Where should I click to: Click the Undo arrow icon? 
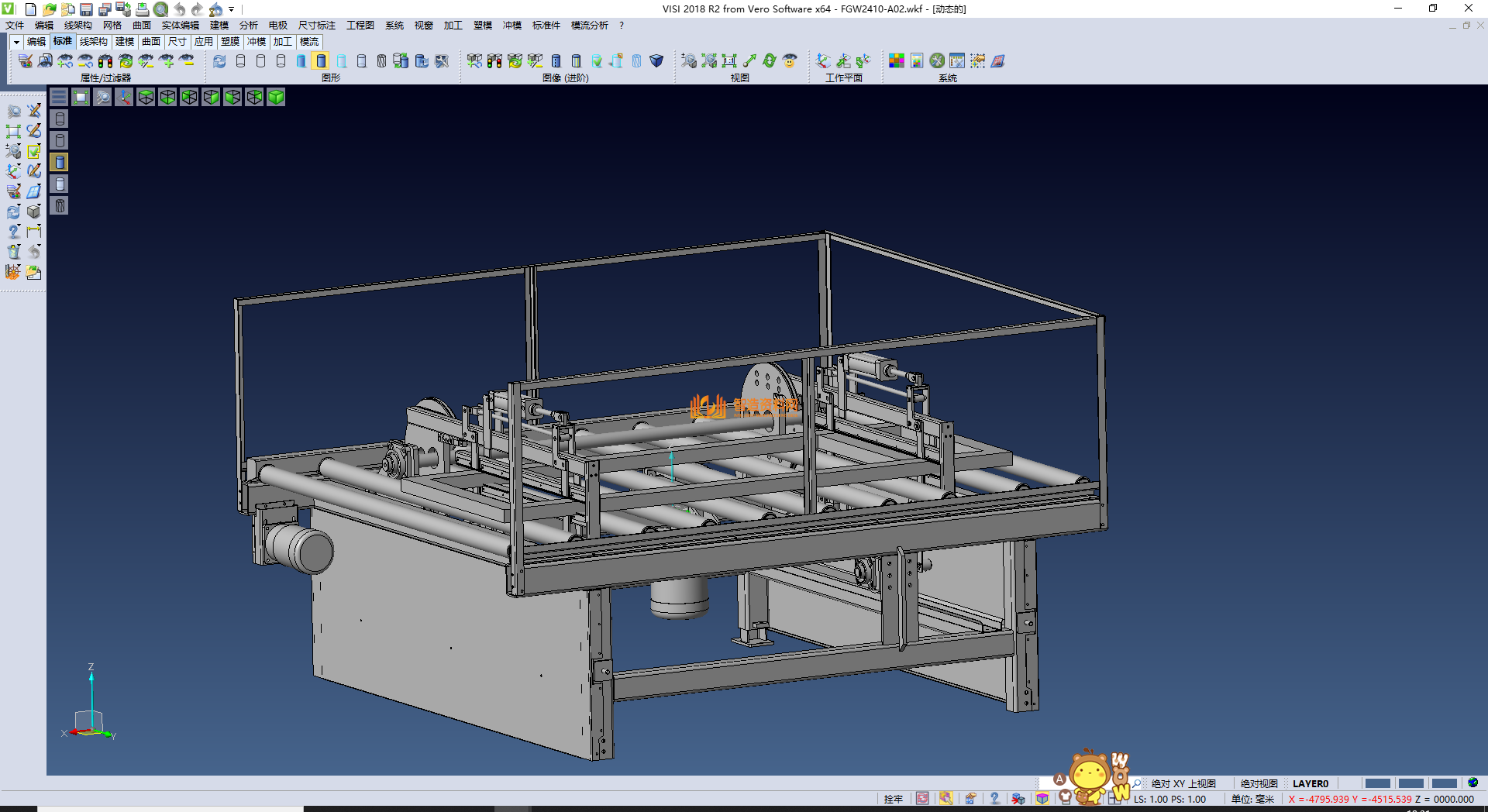[179, 9]
